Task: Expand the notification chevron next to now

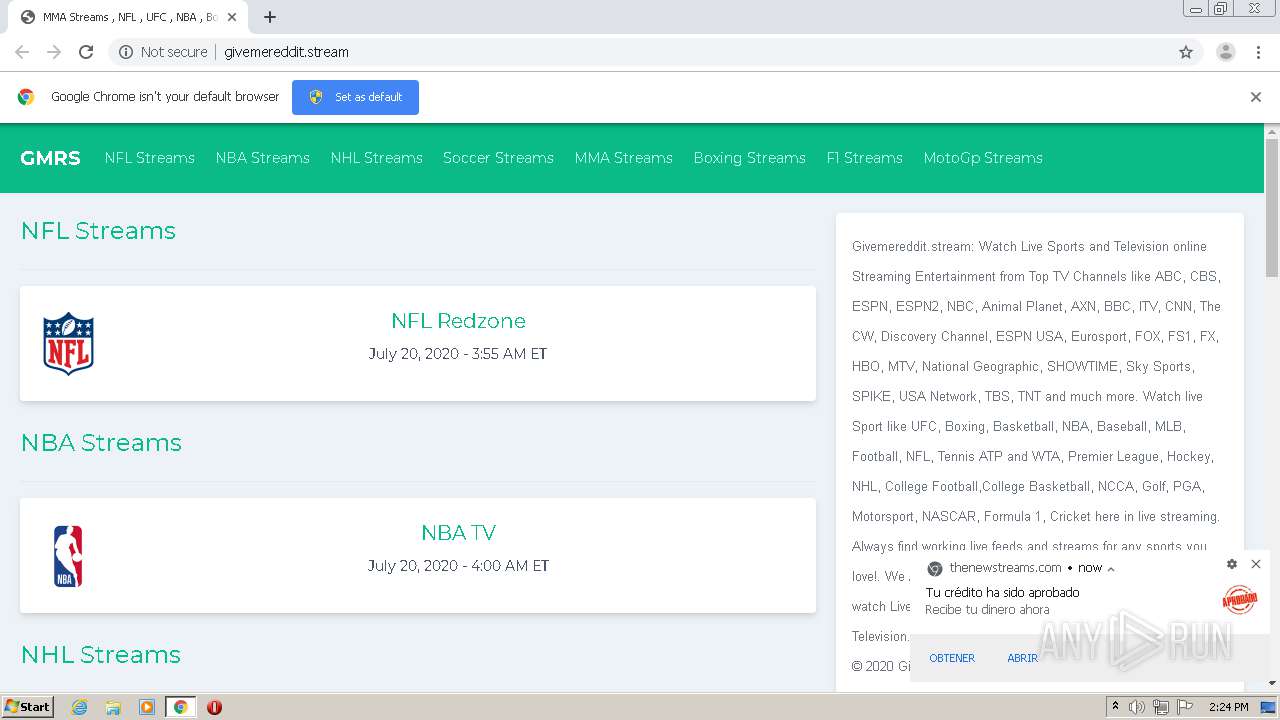Action: point(1111,569)
